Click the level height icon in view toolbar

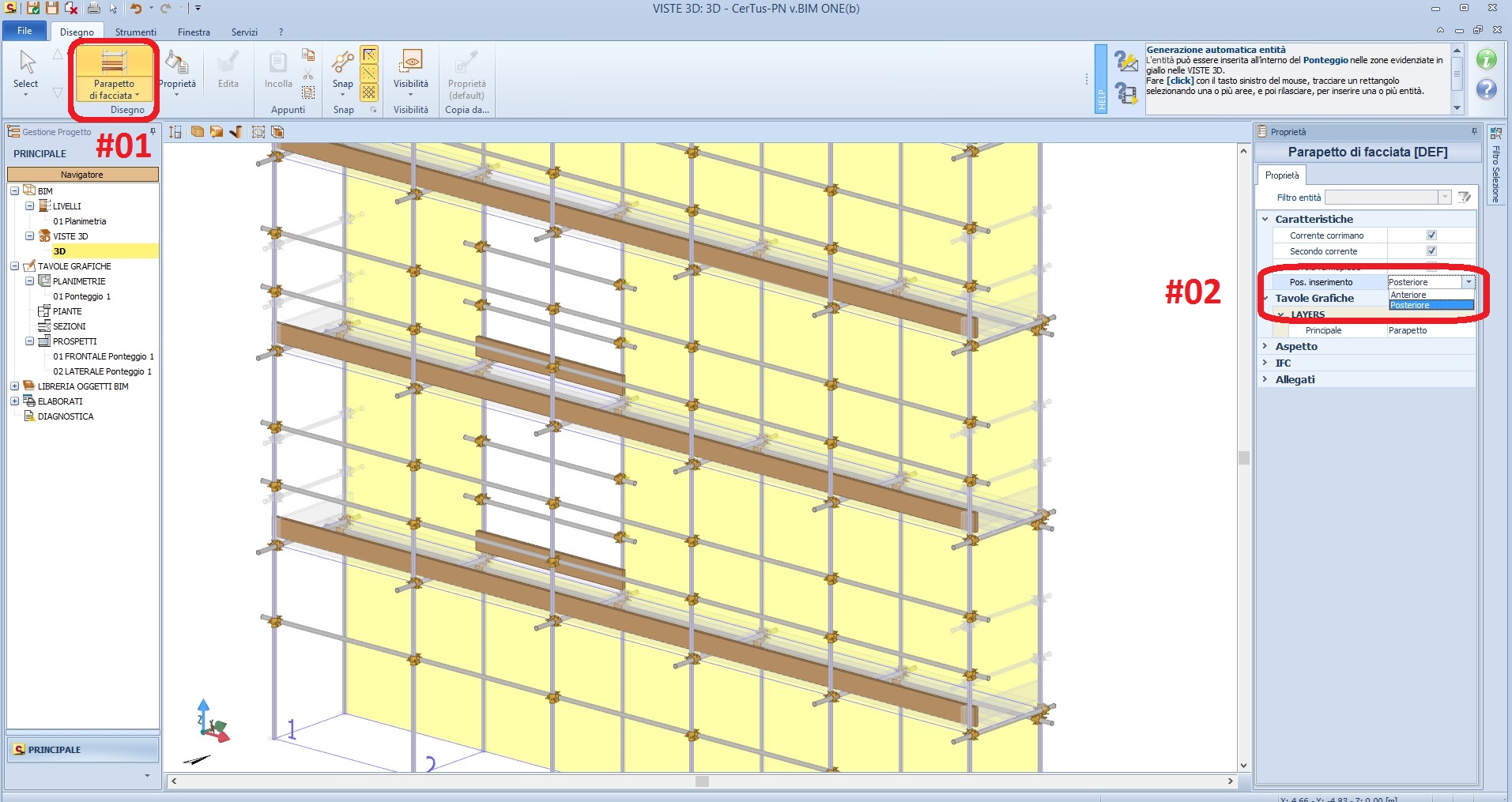click(x=175, y=132)
